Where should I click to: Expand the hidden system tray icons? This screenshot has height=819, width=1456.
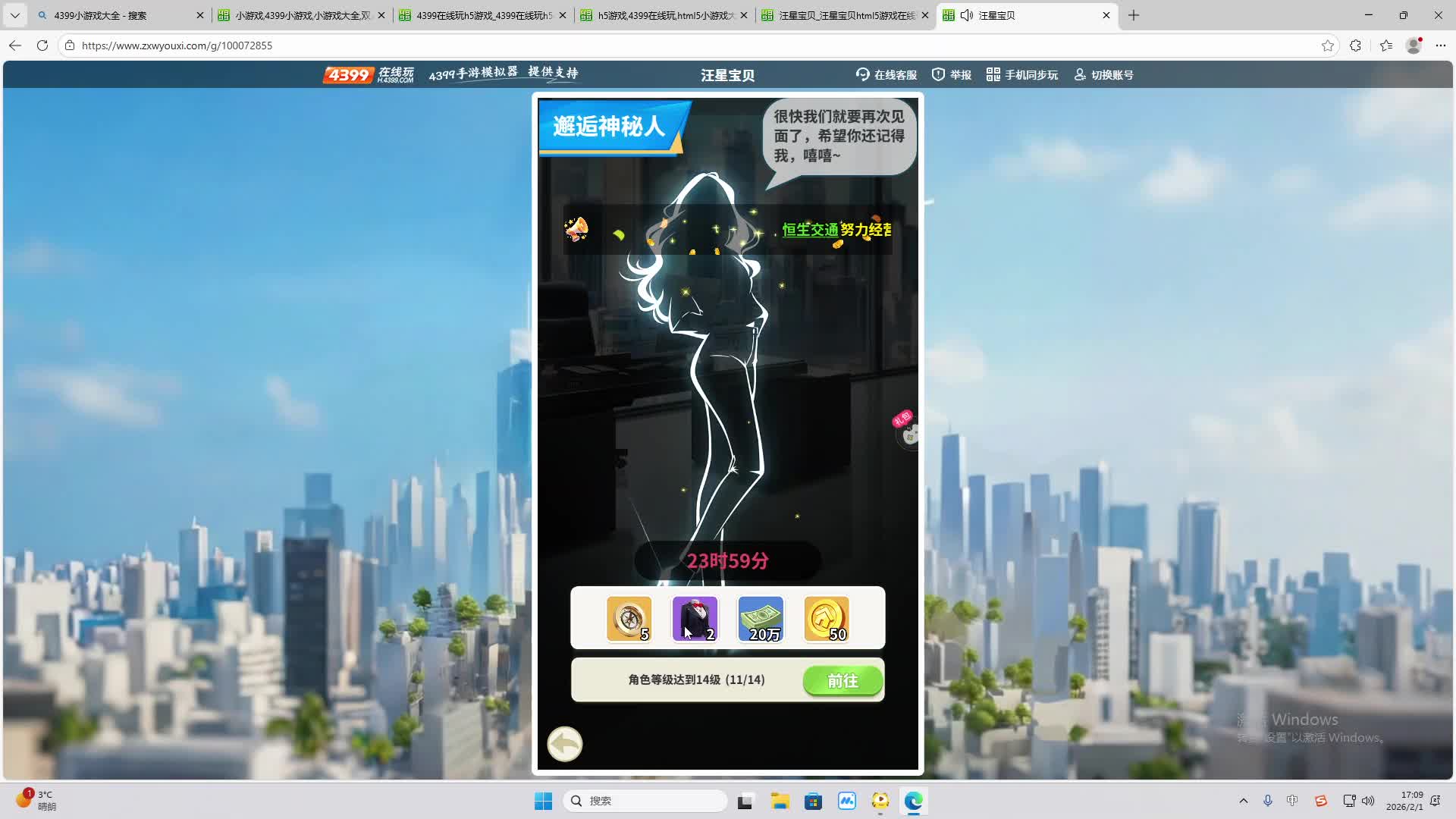1243,801
